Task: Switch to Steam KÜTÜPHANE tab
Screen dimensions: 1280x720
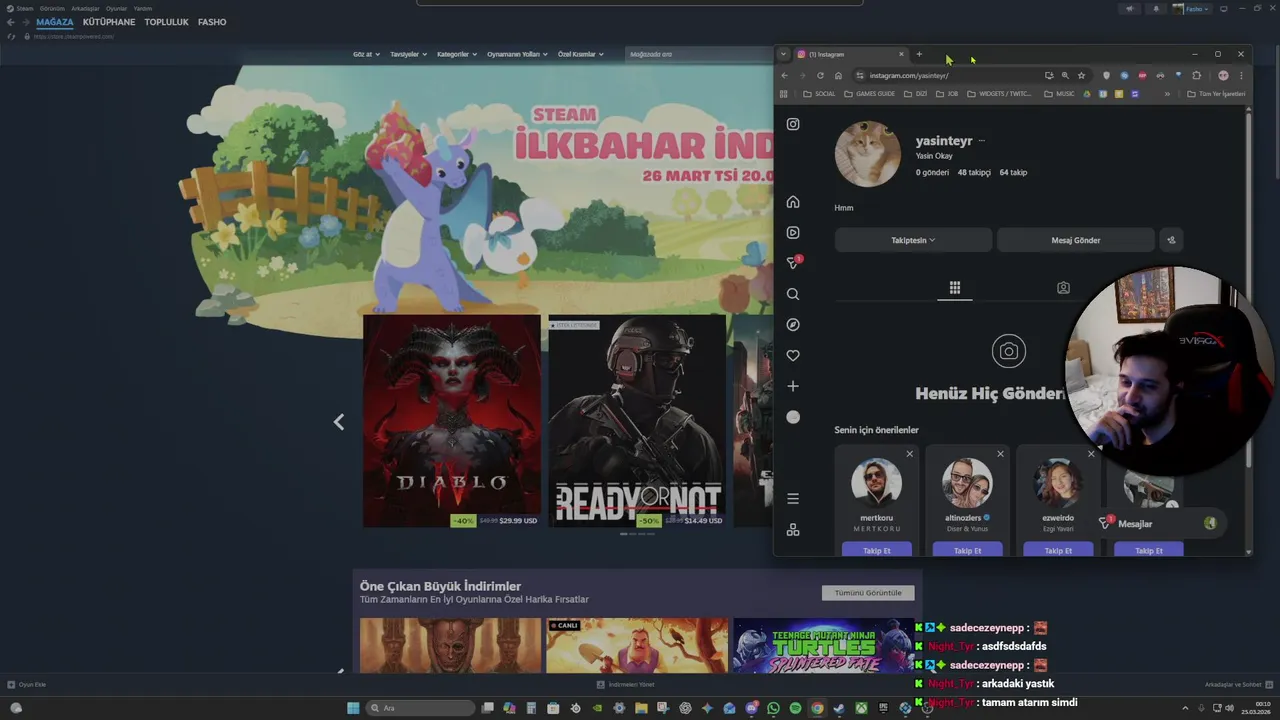Action: [109, 22]
